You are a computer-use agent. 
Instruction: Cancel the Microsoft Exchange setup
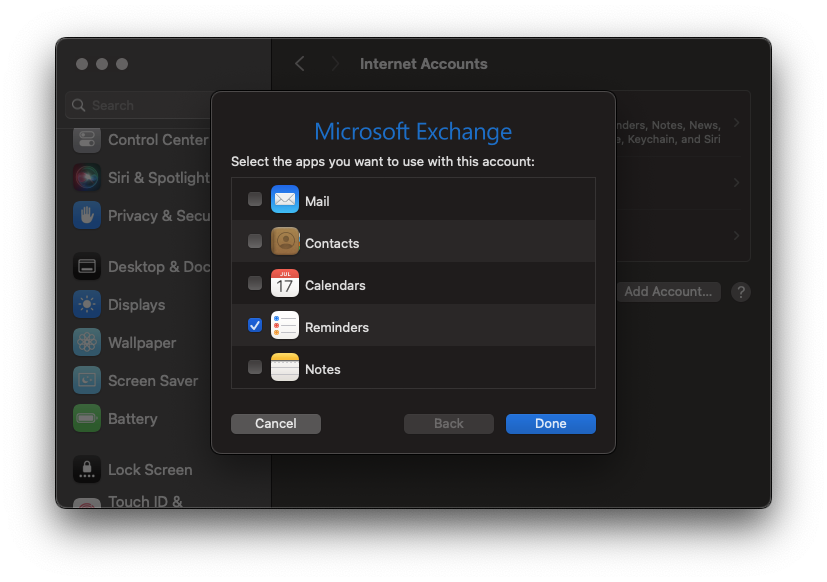(276, 424)
